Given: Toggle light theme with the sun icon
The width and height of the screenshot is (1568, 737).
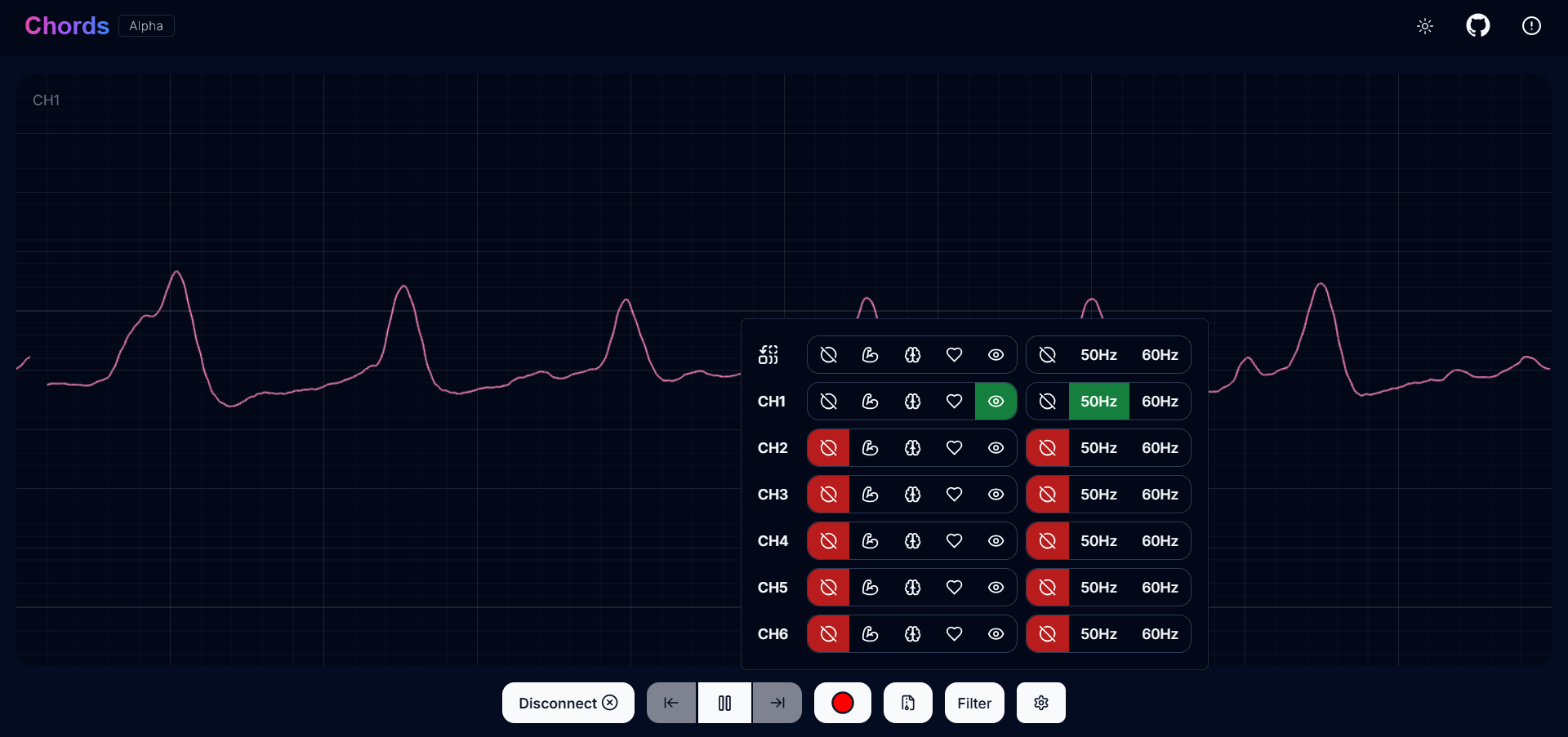Looking at the screenshot, I should (1425, 25).
